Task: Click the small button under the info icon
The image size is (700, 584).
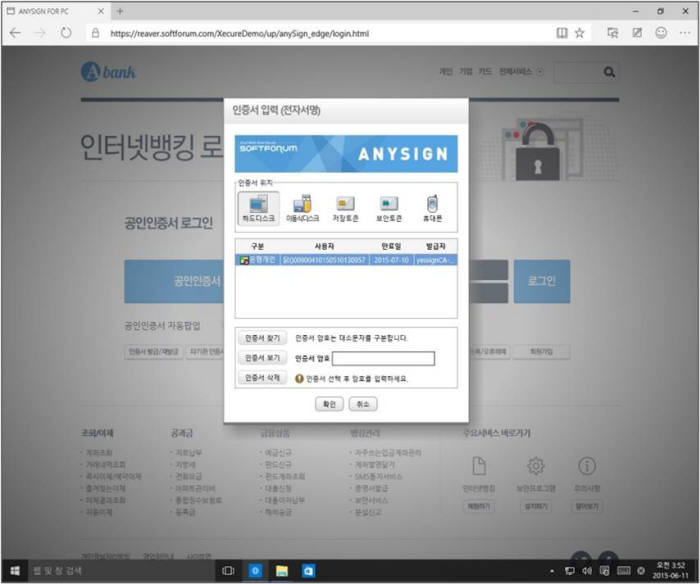Action: coord(587,506)
